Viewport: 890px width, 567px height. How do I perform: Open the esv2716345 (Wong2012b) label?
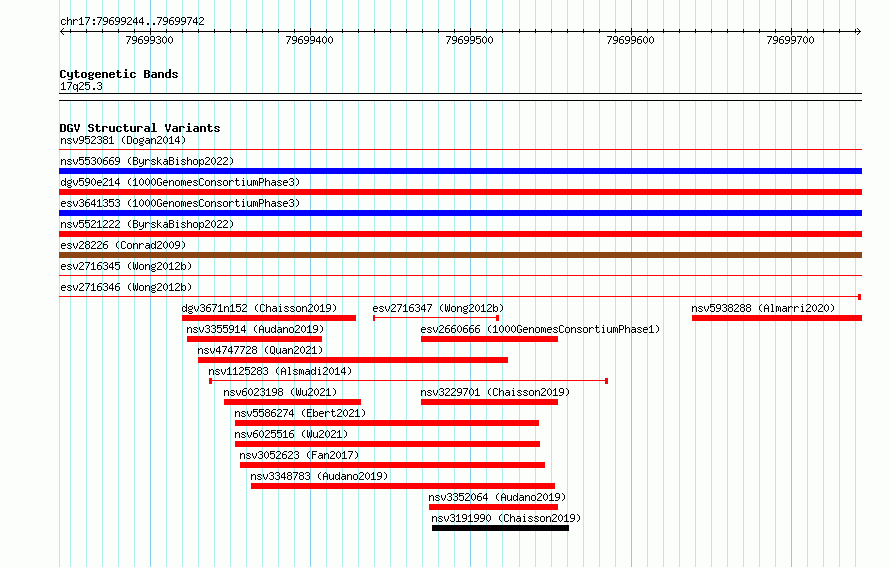(x=126, y=266)
